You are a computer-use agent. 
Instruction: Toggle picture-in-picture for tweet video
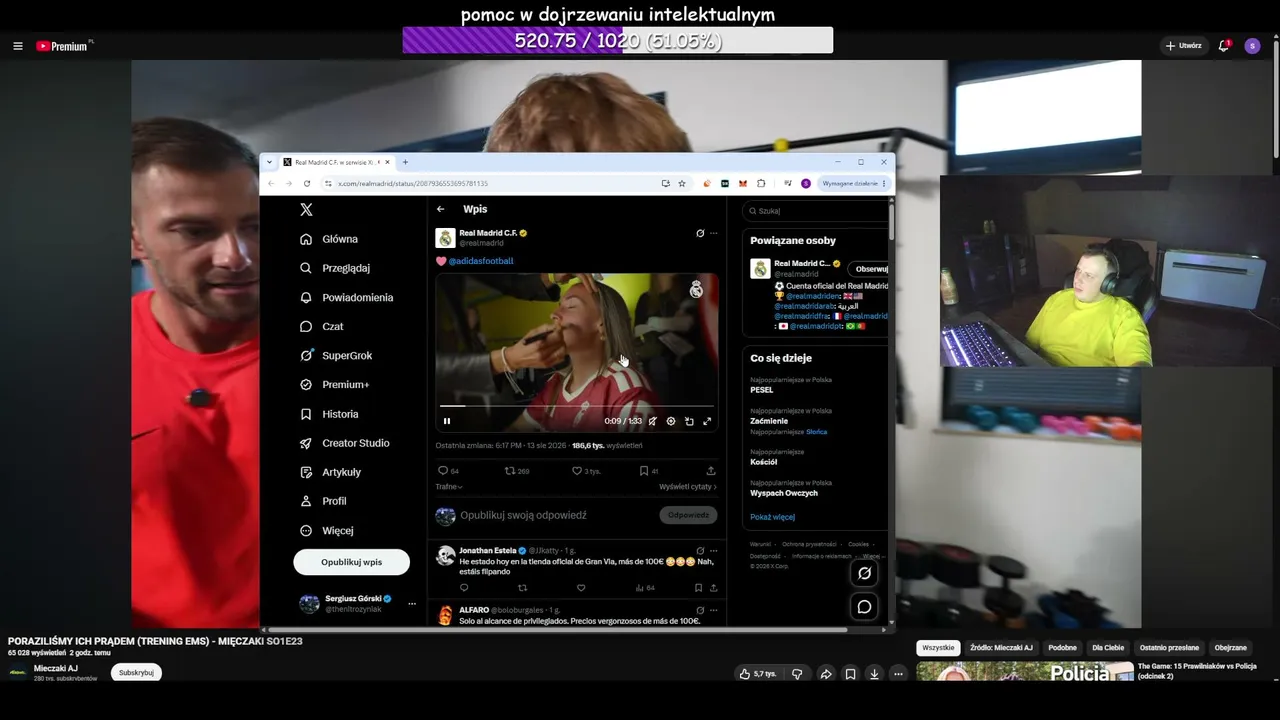689,421
